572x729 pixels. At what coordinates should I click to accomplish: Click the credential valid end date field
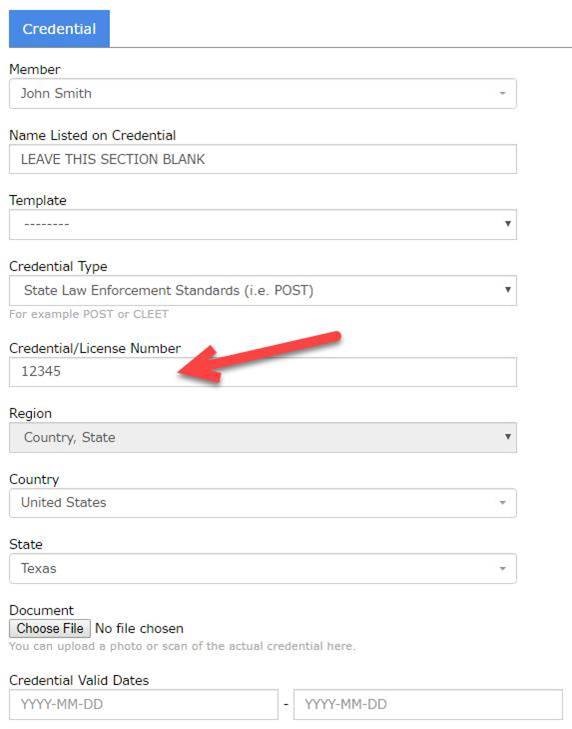pos(428,704)
